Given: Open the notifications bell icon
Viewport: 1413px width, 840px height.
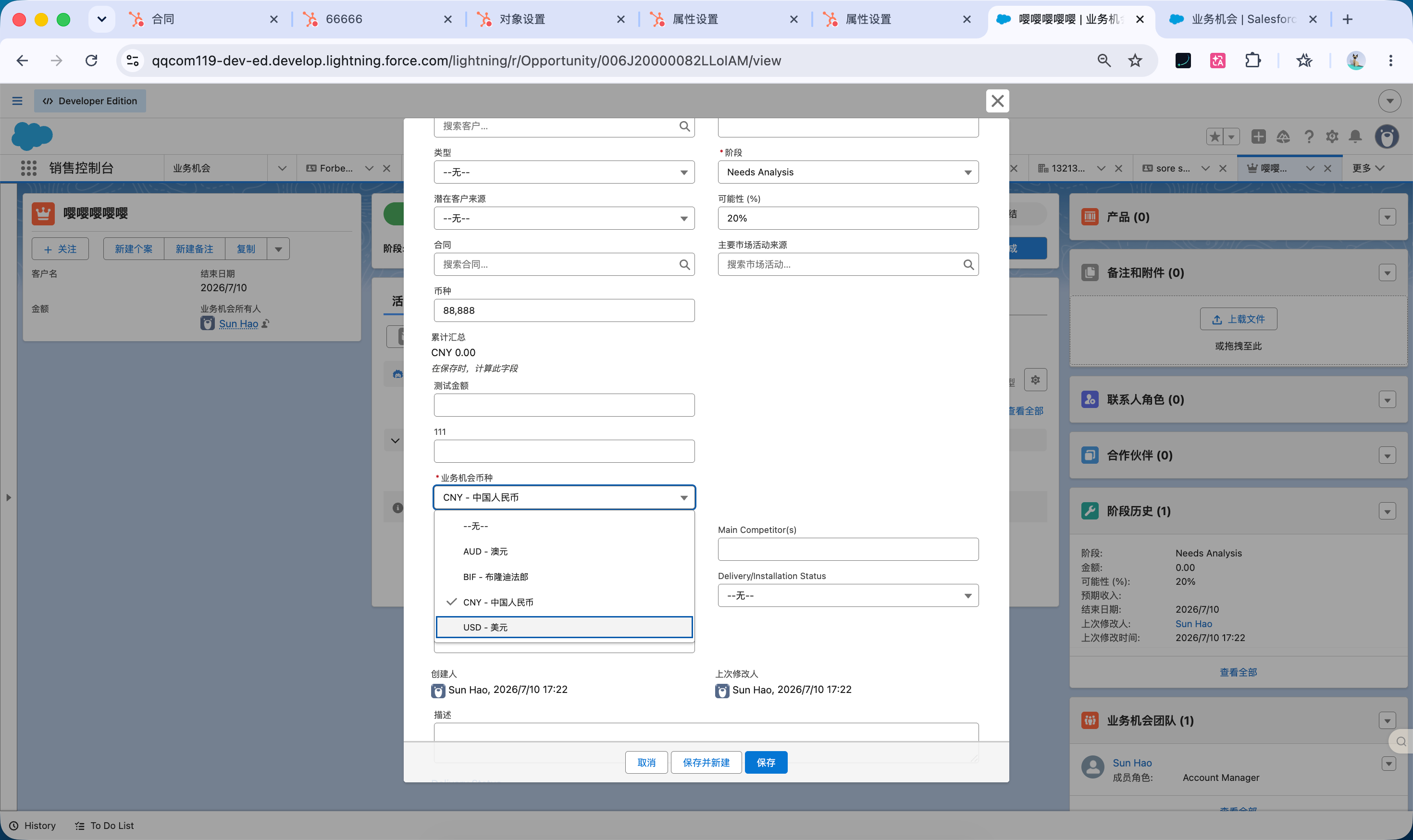Looking at the screenshot, I should (1355, 136).
